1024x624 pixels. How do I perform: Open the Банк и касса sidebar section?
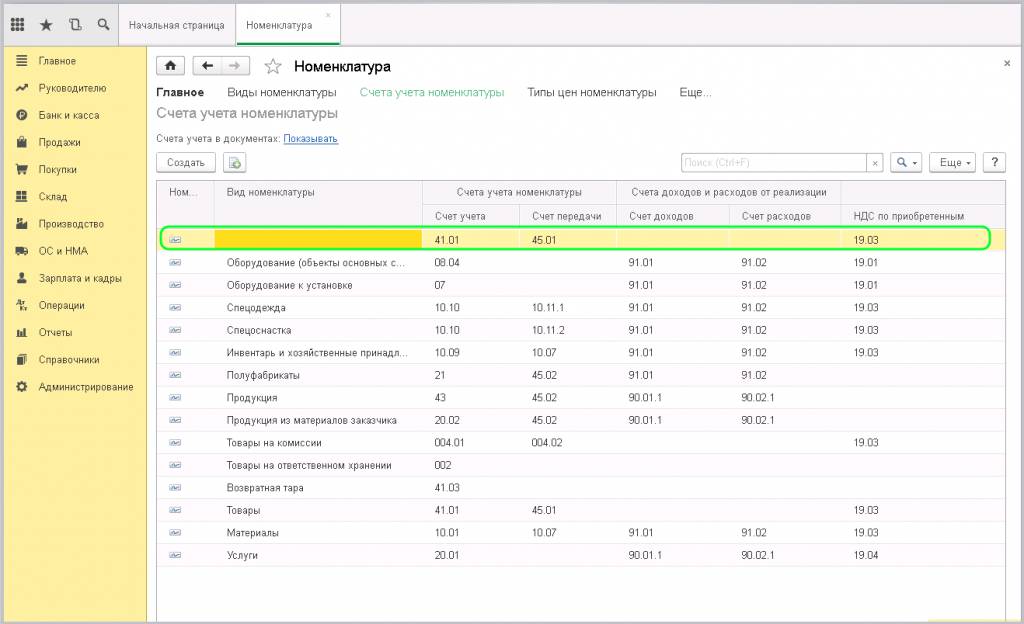(69, 116)
